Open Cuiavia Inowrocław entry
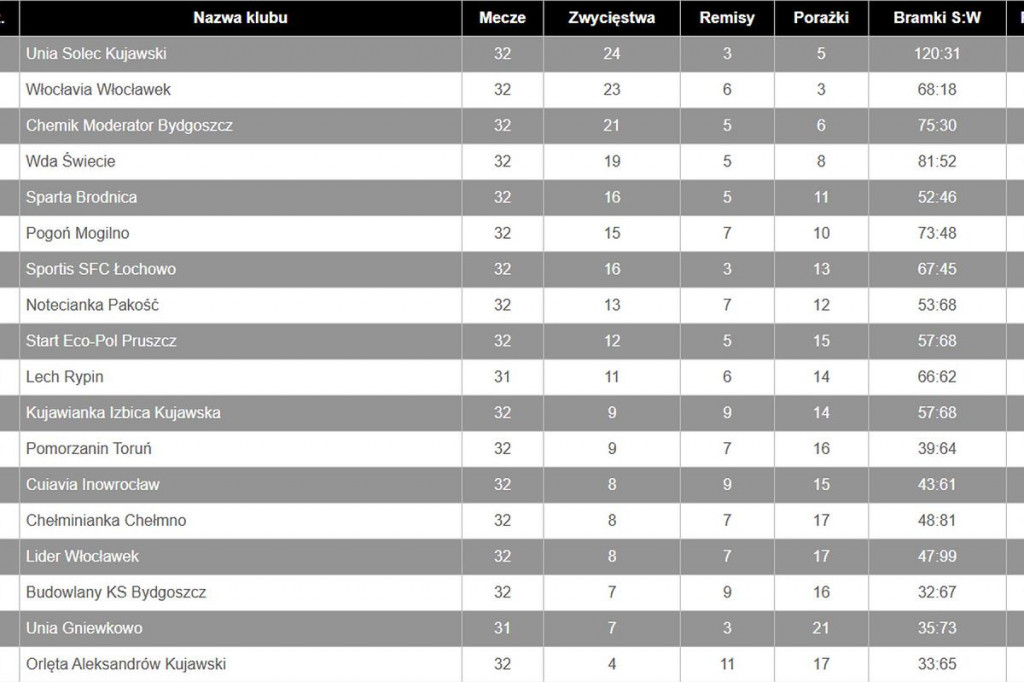Screen dimensions: 1024x682 click(x=93, y=485)
